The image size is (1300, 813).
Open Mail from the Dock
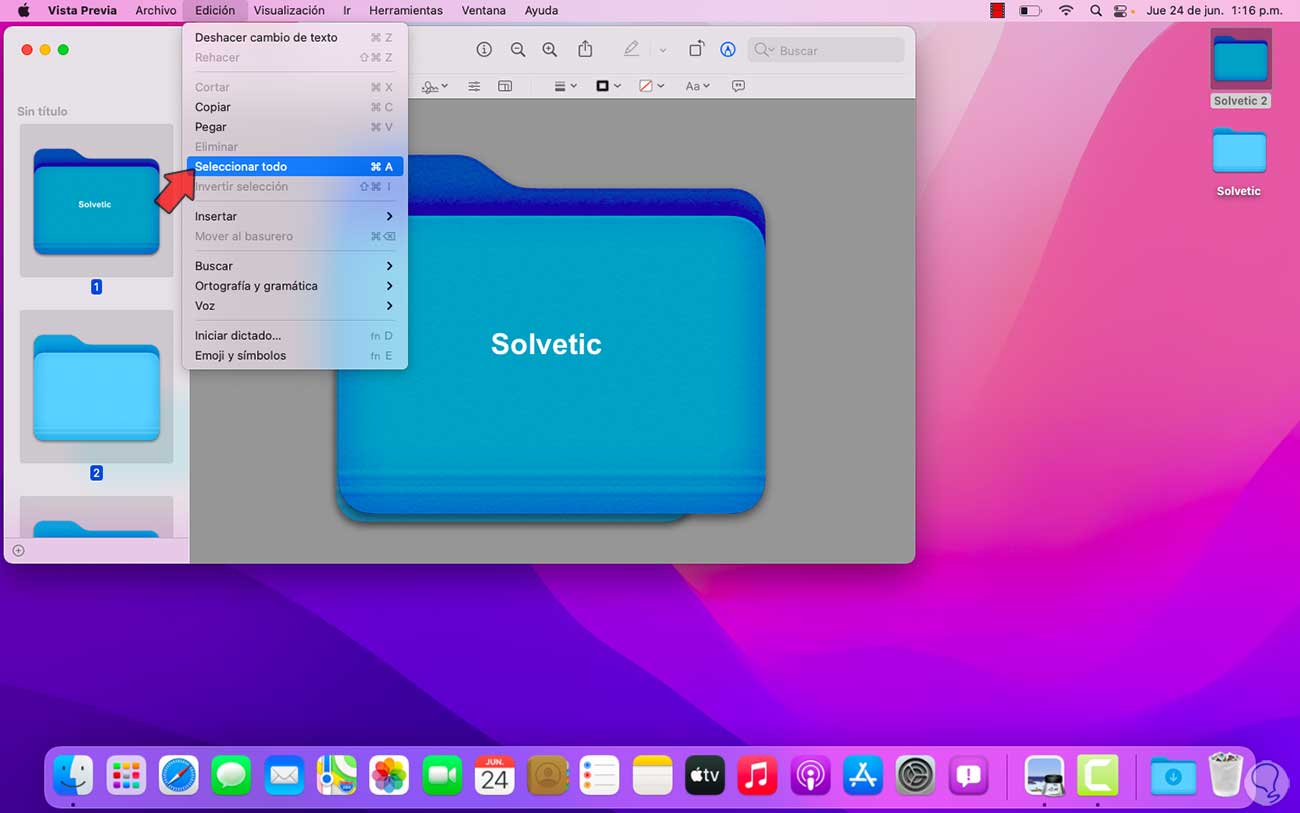(x=284, y=775)
